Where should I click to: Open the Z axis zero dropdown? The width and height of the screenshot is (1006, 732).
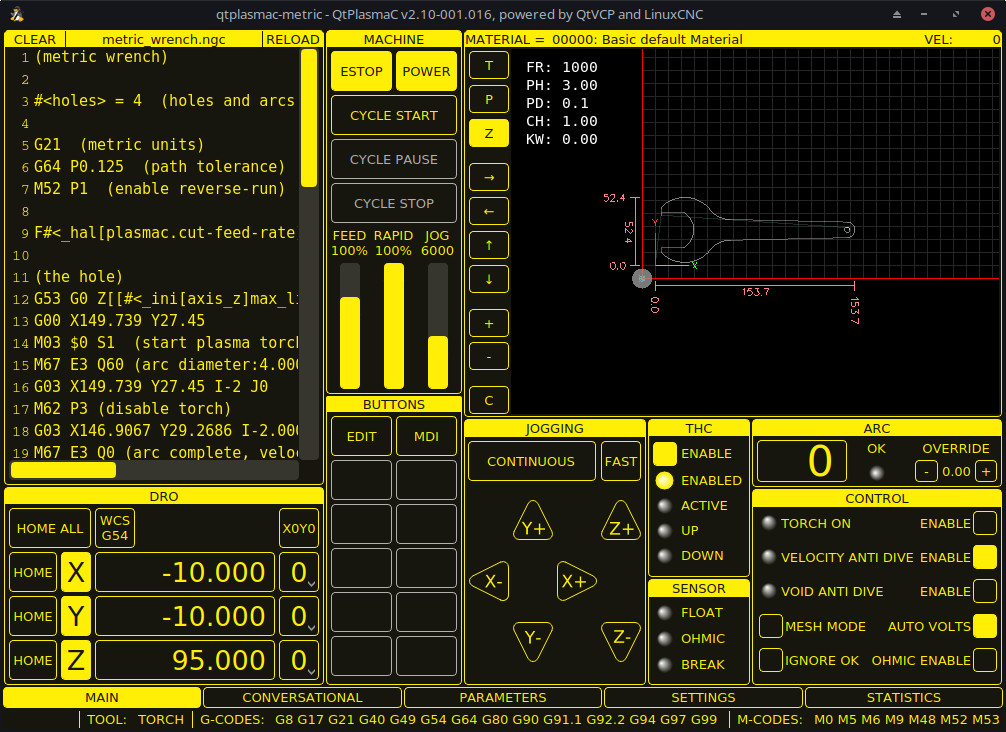click(x=300, y=660)
